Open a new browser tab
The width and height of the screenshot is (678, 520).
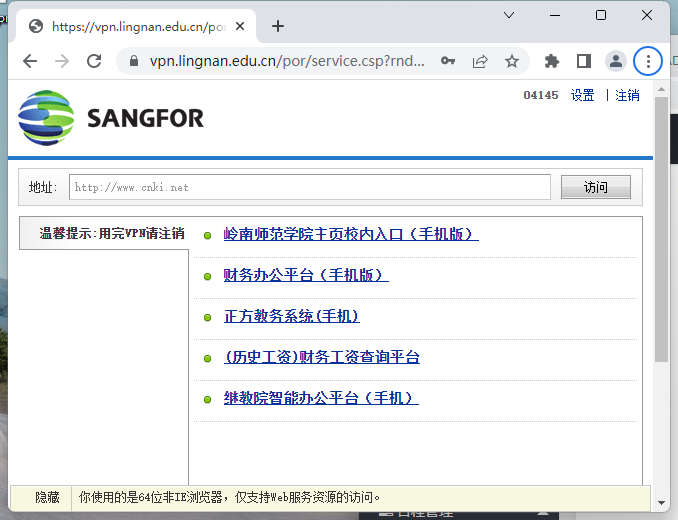(278, 26)
